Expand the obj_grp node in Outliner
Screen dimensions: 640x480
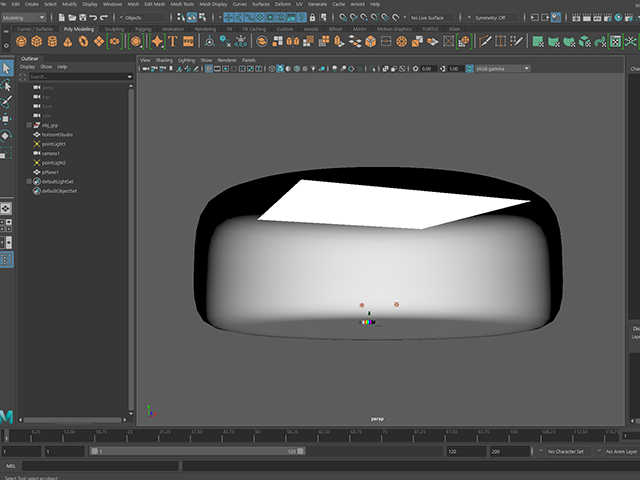pos(29,125)
